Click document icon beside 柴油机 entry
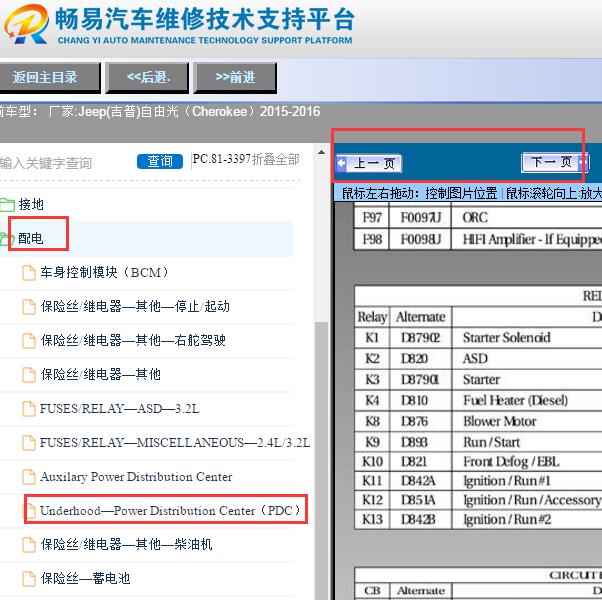Screen dimensions: 602x600 [x=29, y=545]
